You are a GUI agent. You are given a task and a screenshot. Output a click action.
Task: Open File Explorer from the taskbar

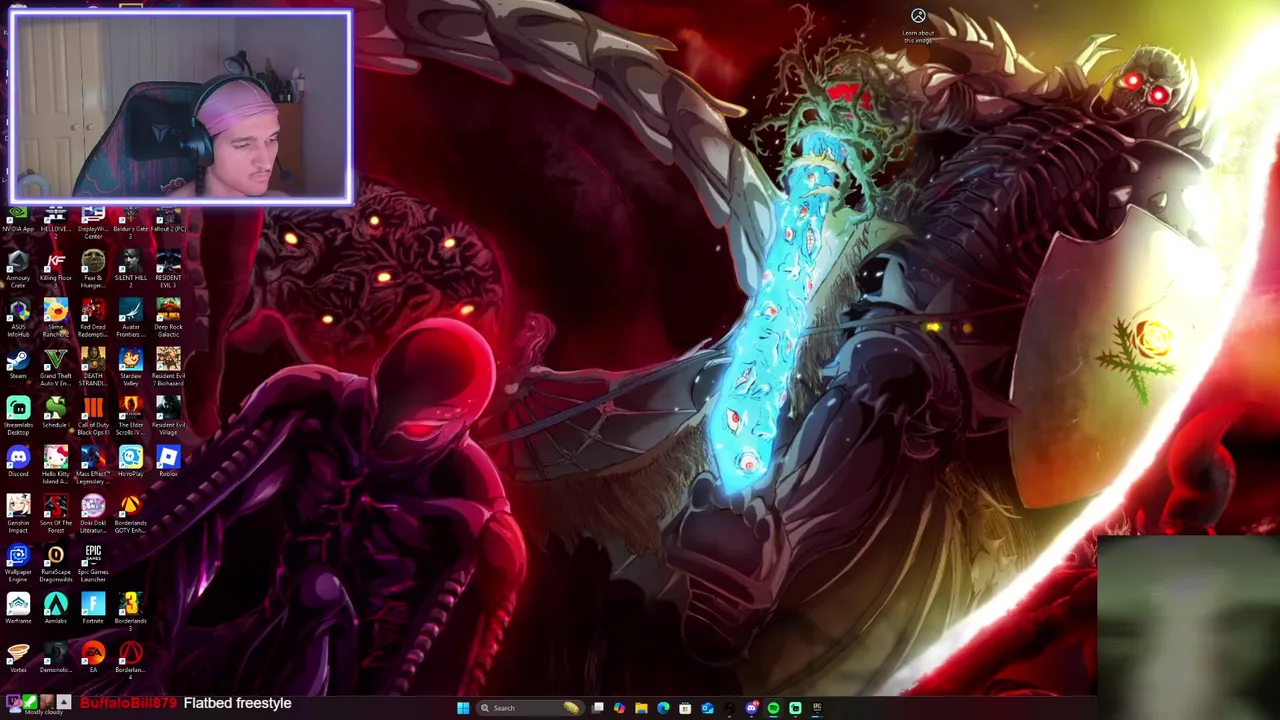click(x=641, y=708)
